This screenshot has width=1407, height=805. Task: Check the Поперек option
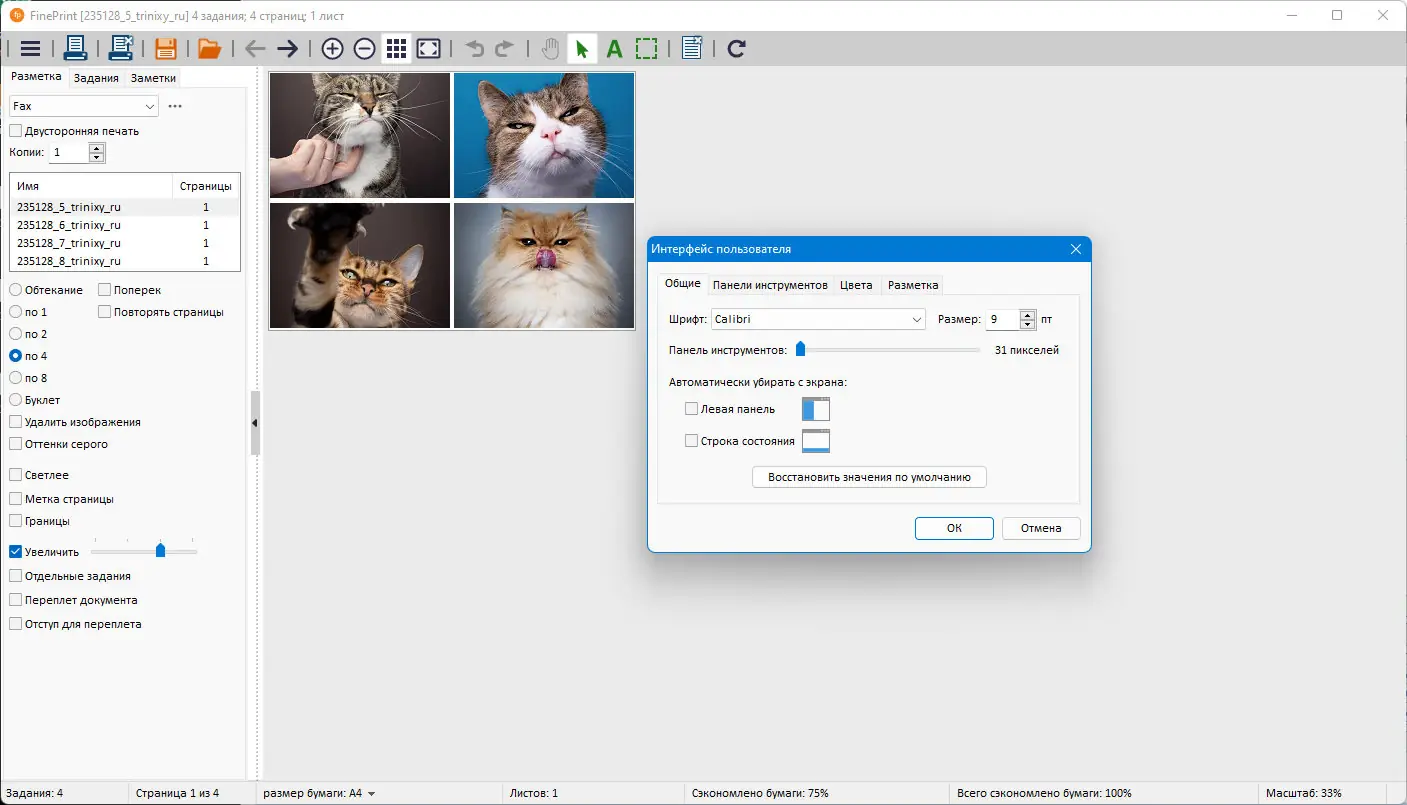pos(105,290)
